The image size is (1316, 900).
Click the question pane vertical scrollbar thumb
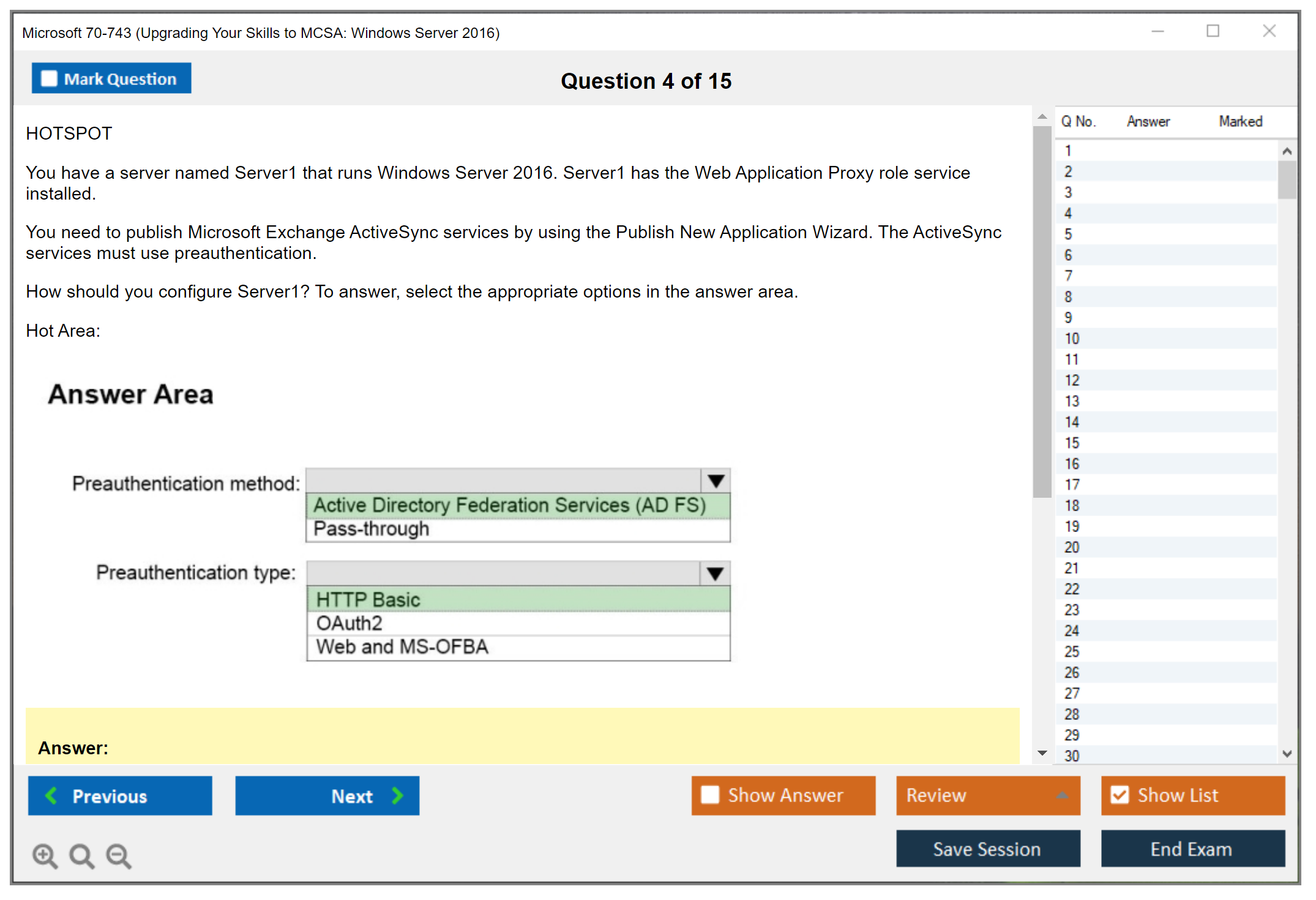coord(1042,312)
